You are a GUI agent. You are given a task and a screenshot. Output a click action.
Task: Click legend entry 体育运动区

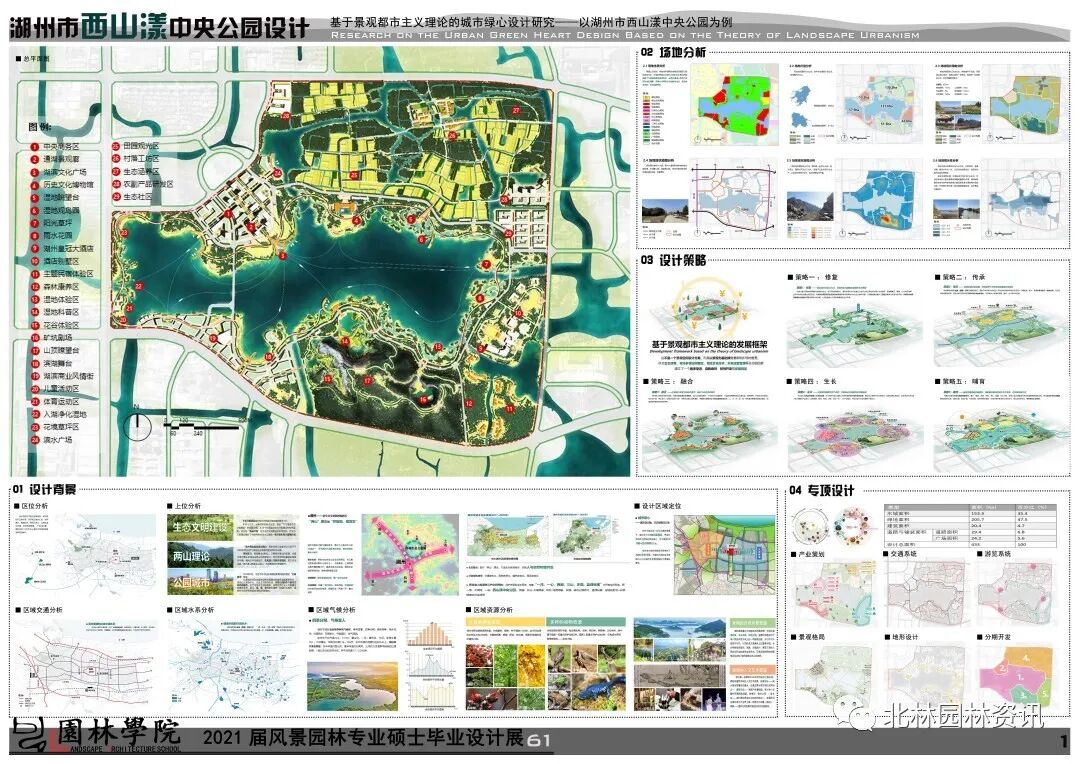coord(54,402)
